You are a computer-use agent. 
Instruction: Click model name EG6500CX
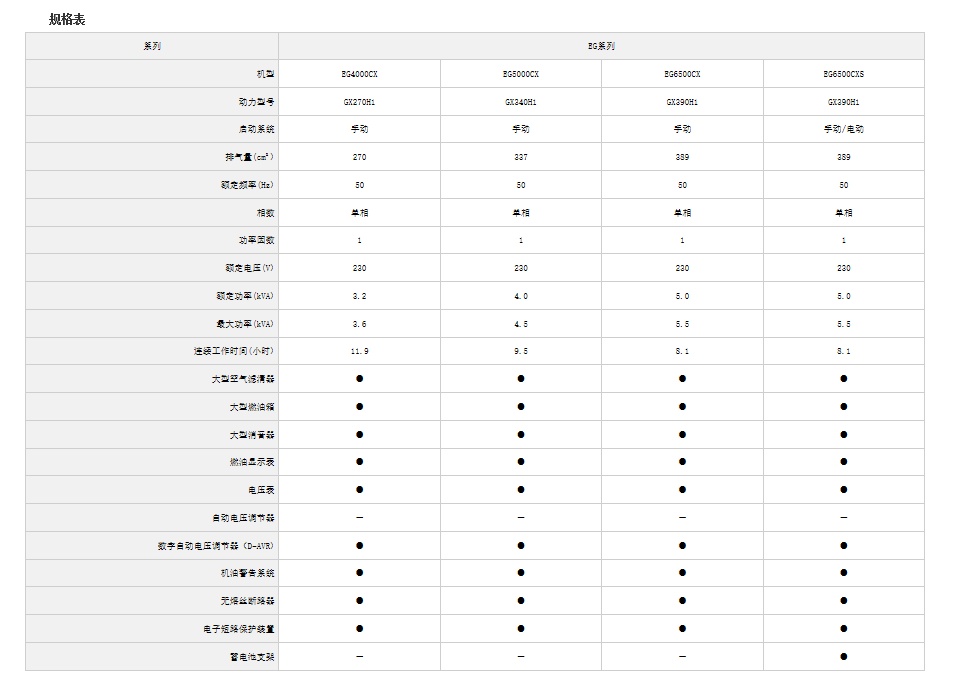[682, 74]
